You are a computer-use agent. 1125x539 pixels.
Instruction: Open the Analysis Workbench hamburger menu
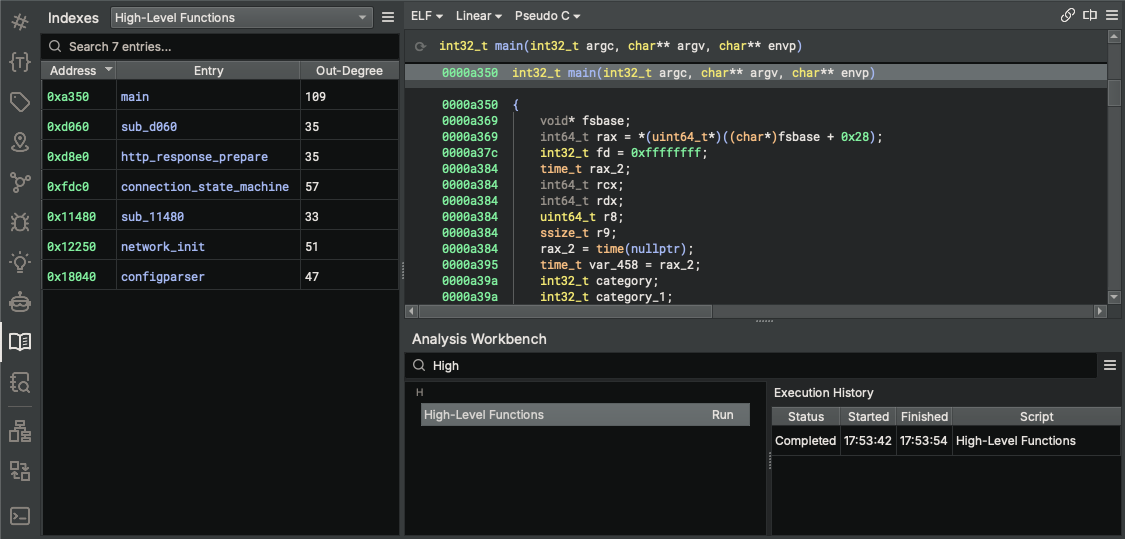tap(1110, 365)
